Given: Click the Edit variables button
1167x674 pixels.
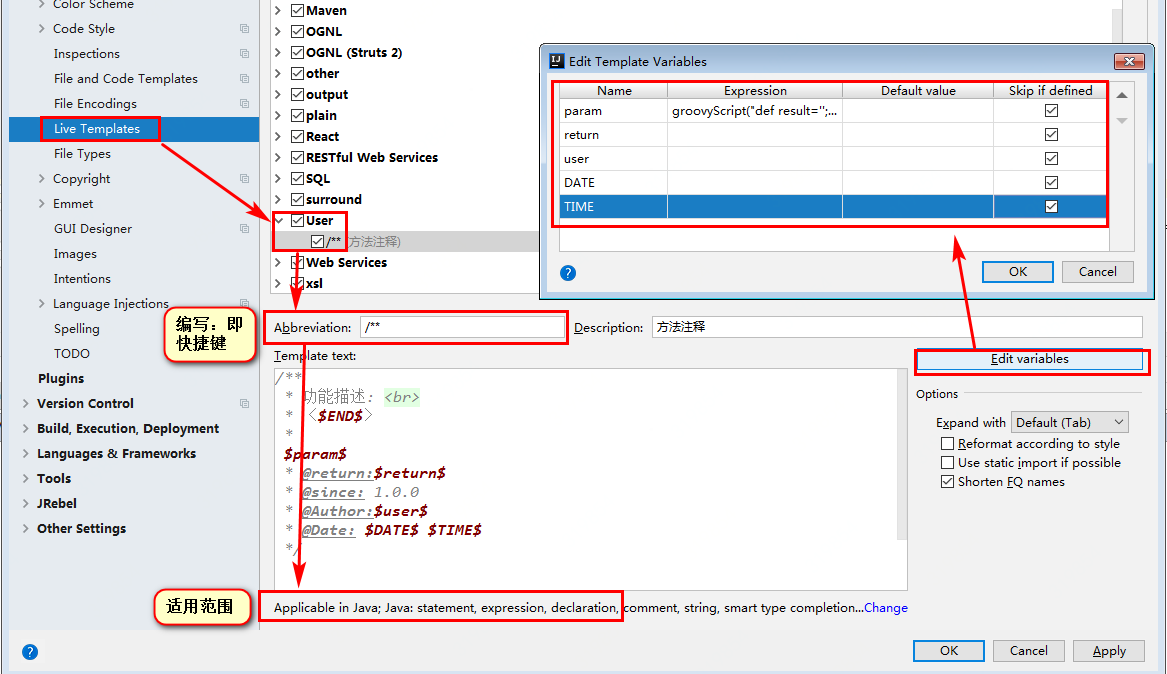Looking at the screenshot, I should pos(1029,359).
